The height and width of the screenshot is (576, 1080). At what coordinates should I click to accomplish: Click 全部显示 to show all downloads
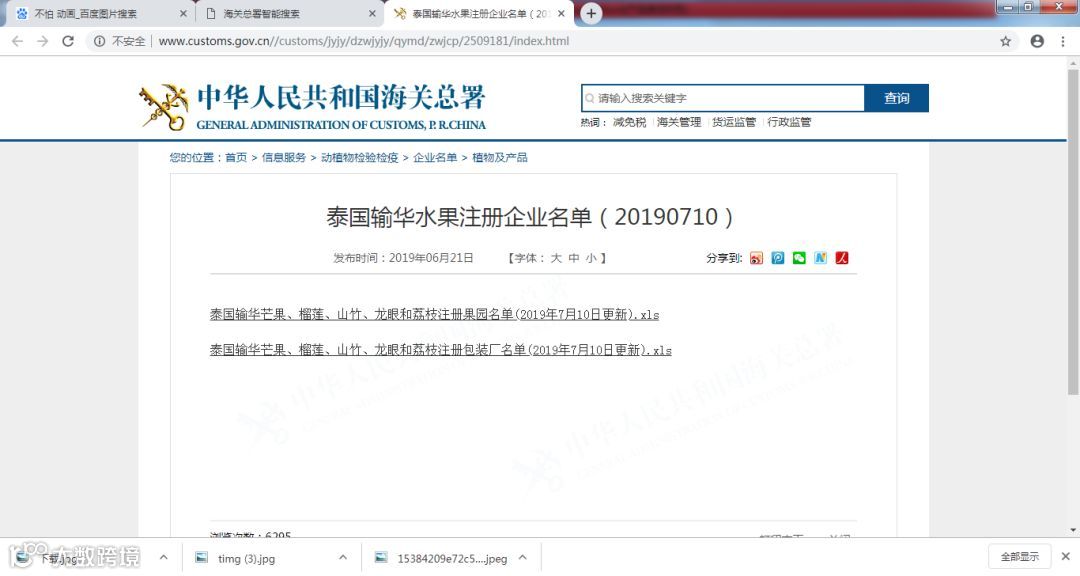1019,557
